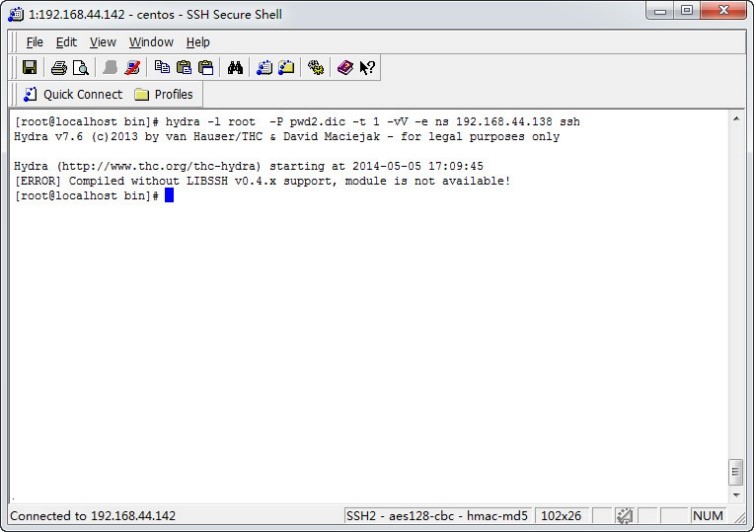Minimize the SSH Secure Shell window
This screenshot has height=532, width=754.
pos(660,11)
